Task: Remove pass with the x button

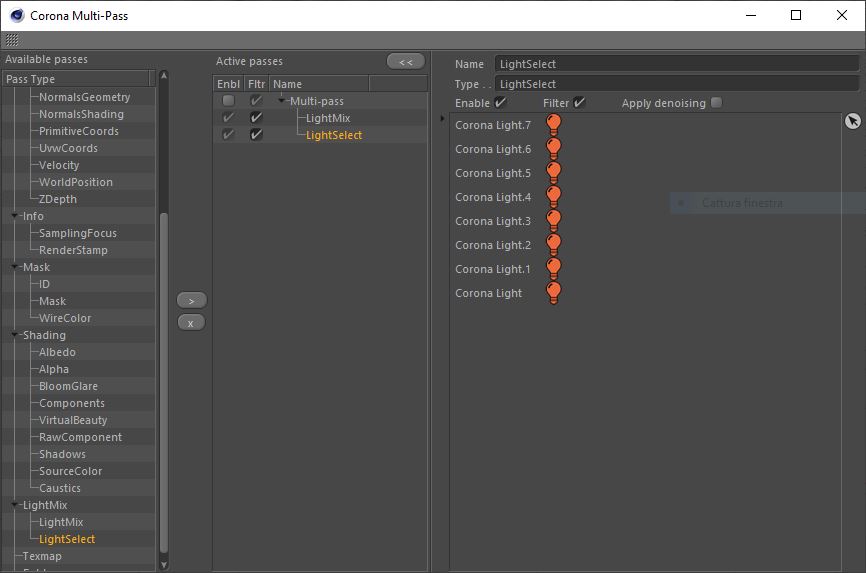Action: [x=191, y=323]
